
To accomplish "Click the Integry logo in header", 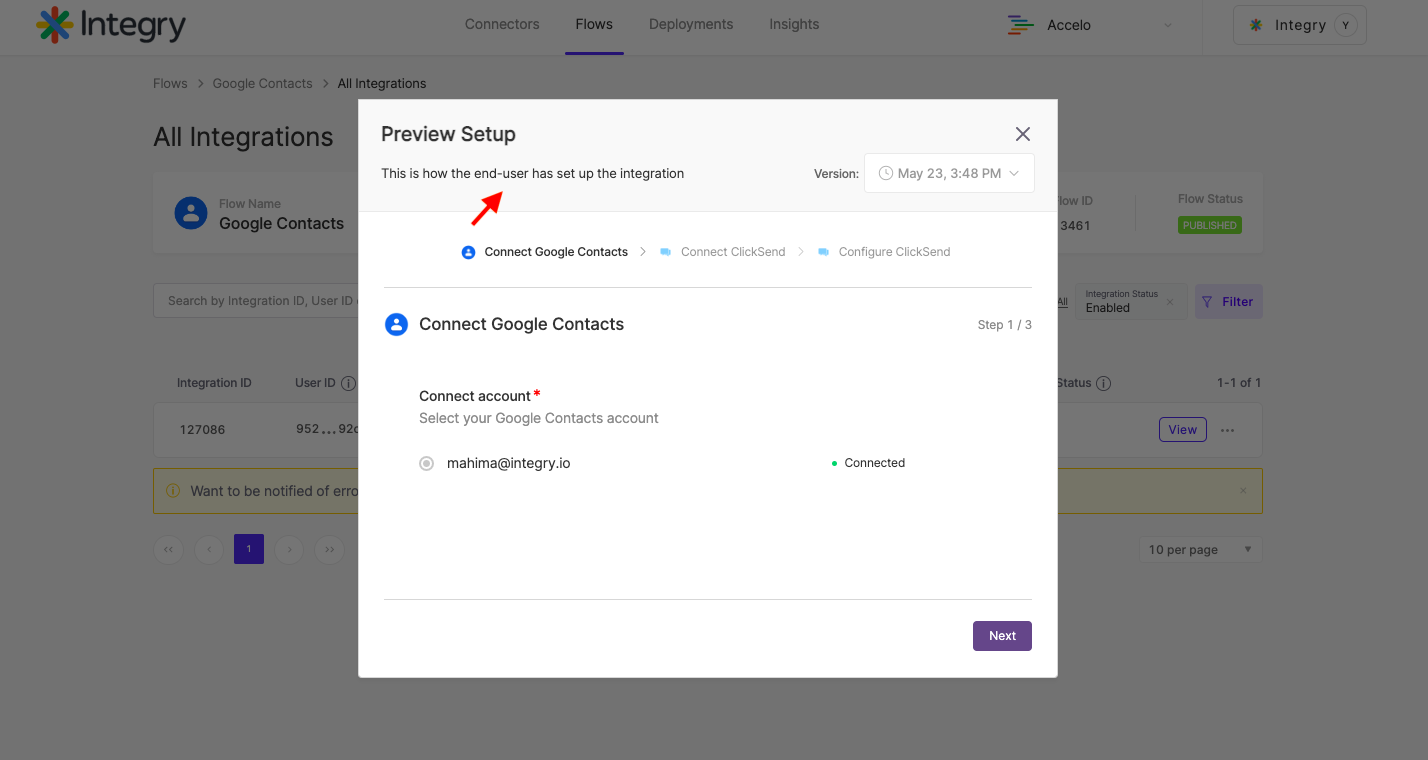I will pos(110,25).
